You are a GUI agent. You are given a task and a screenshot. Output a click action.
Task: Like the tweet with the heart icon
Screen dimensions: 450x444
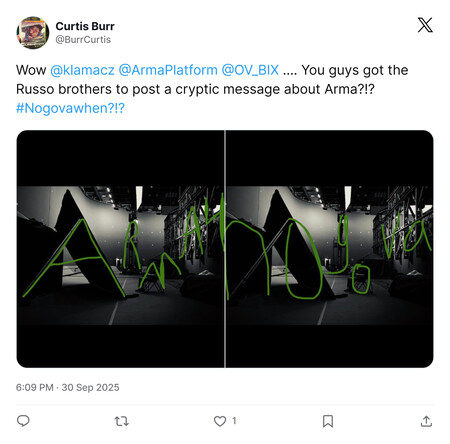click(x=220, y=421)
